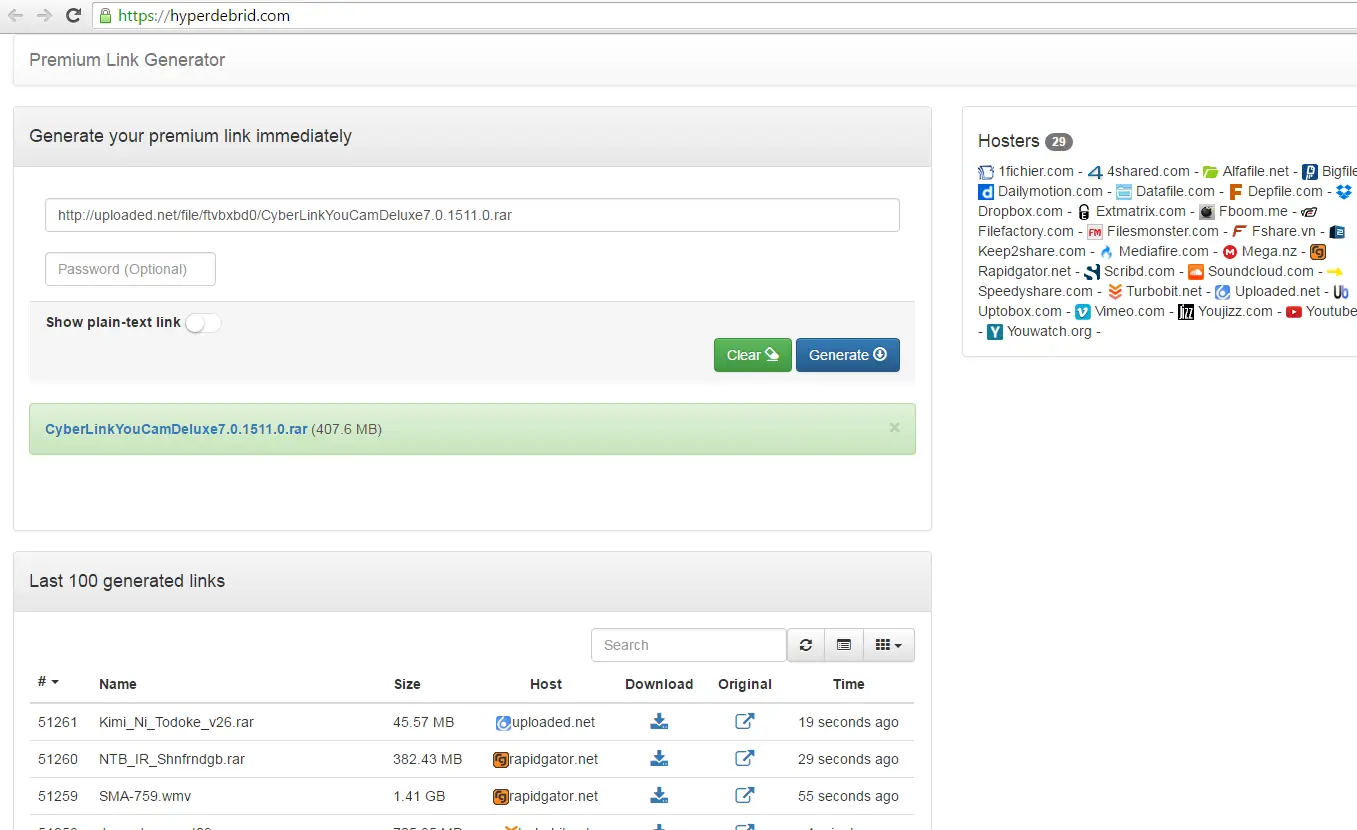1357x830 pixels.
Task: Open the original link for SMA-759.wmv
Action: click(x=745, y=796)
